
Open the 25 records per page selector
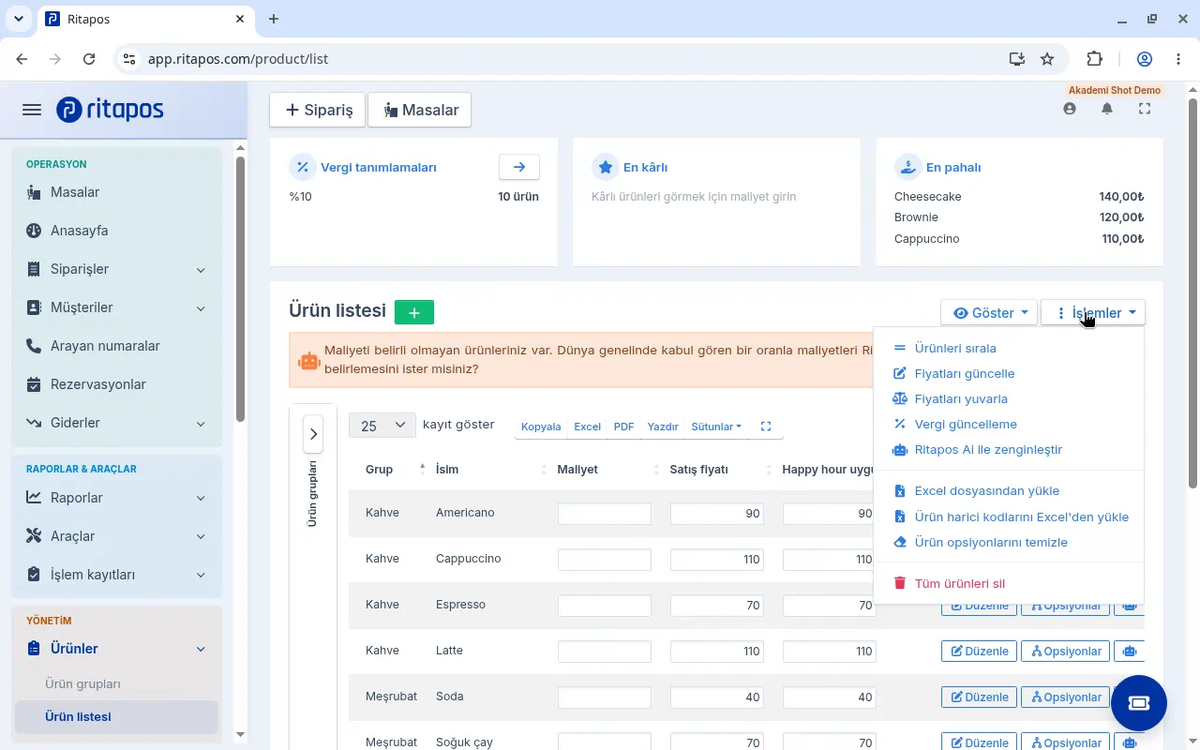coord(382,426)
